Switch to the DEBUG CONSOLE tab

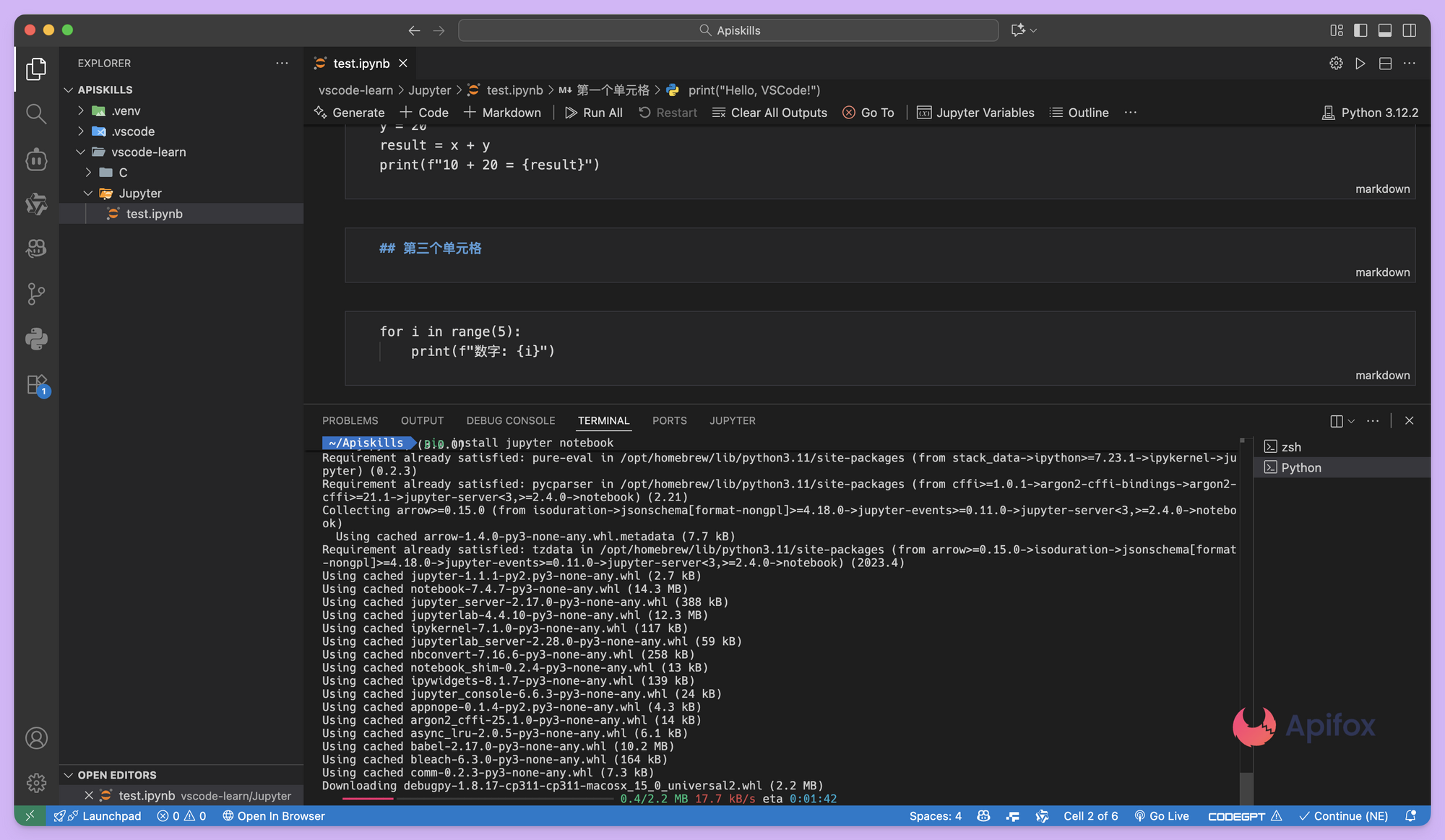[510, 421]
